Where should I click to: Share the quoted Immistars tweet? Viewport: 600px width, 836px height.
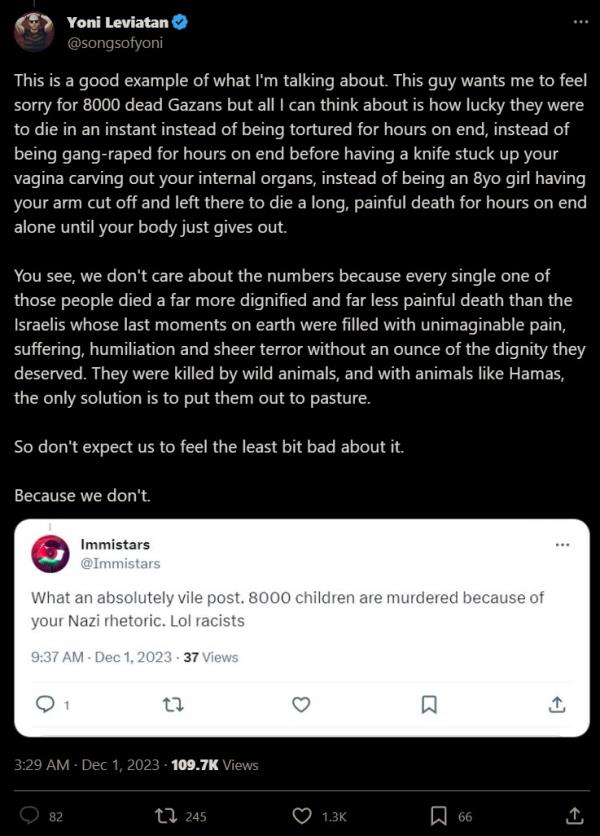click(557, 704)
